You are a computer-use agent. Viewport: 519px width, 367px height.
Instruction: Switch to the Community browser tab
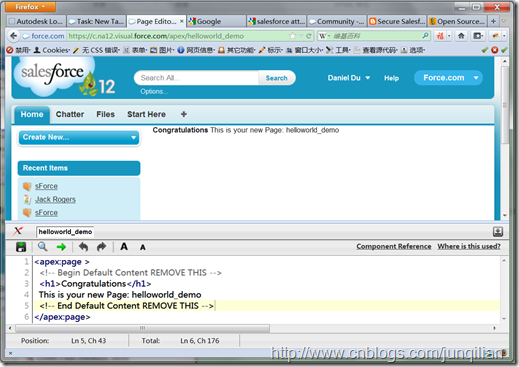click(x=337, y=21)
